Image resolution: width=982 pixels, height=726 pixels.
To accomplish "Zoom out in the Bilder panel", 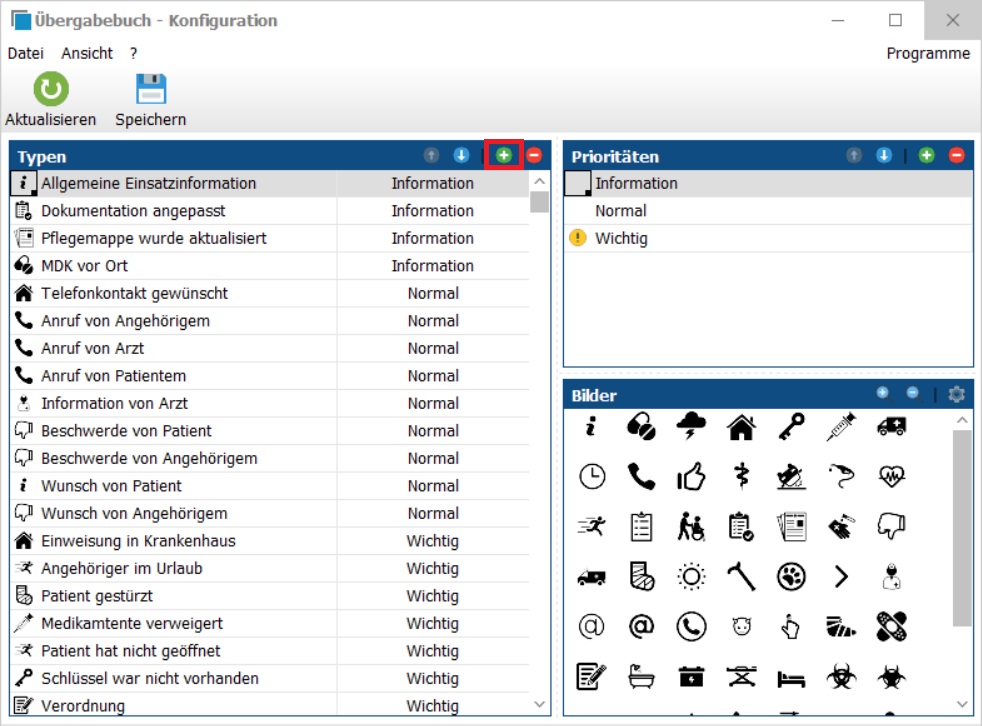I will pos(912,393).
